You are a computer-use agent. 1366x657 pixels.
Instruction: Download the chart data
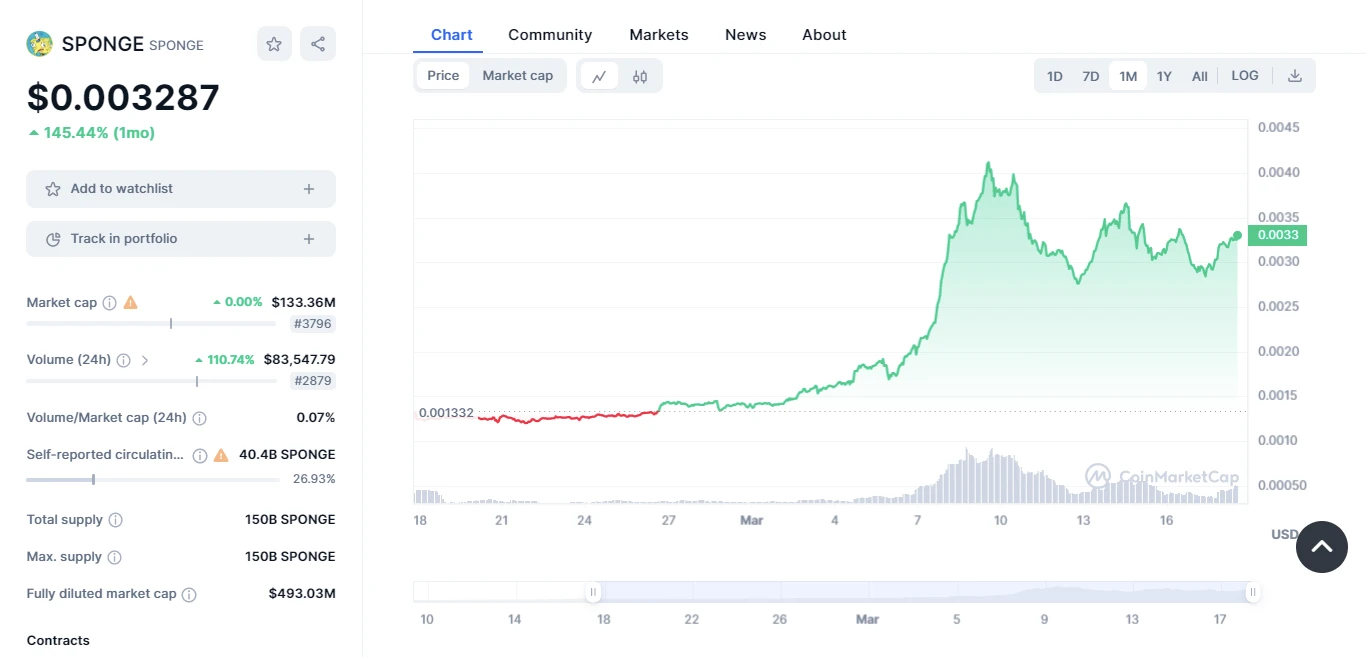(x=1295, y=76)
